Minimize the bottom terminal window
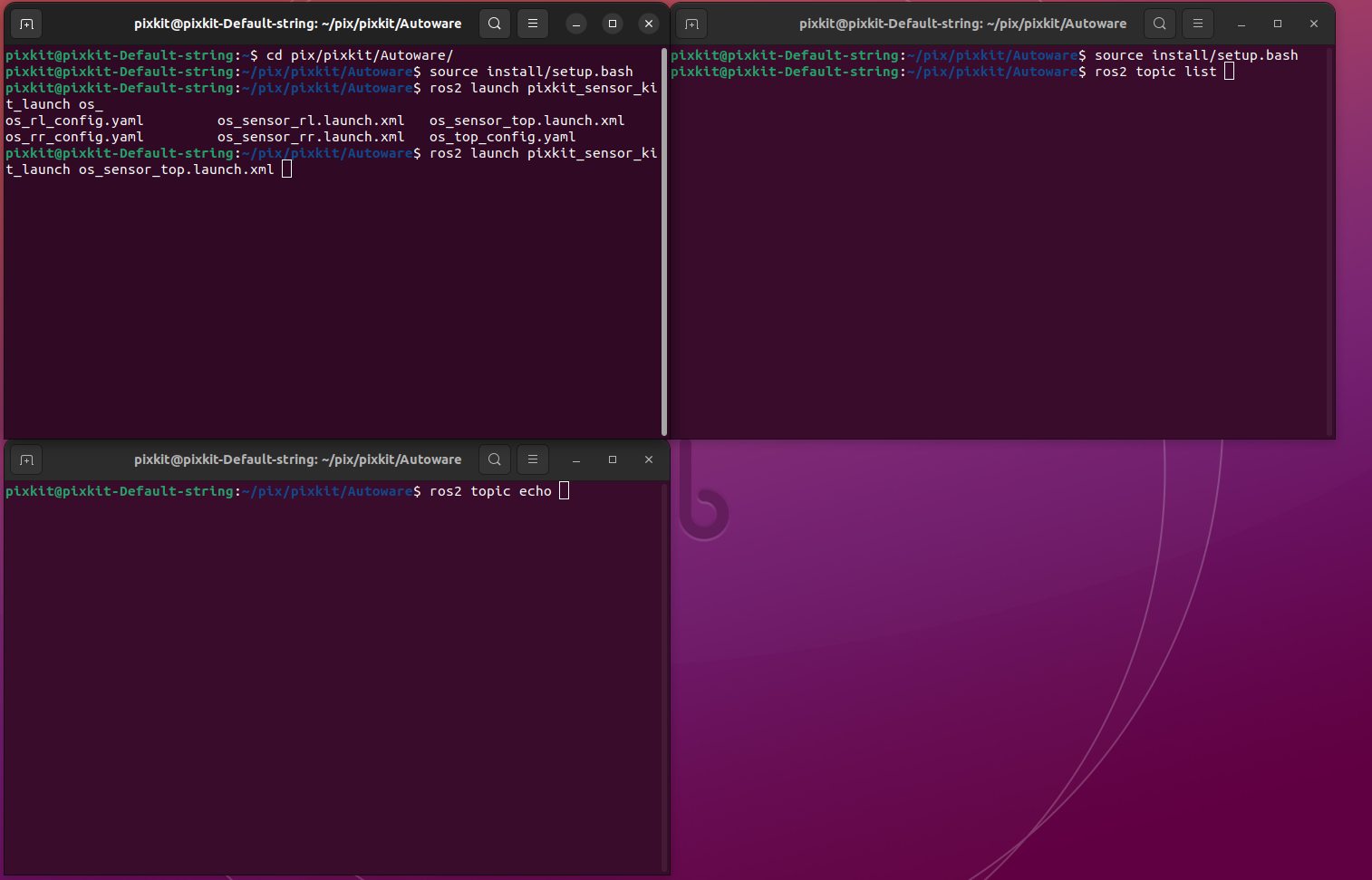This screenshot has height=880, width=1372. [x=576, y=459]
